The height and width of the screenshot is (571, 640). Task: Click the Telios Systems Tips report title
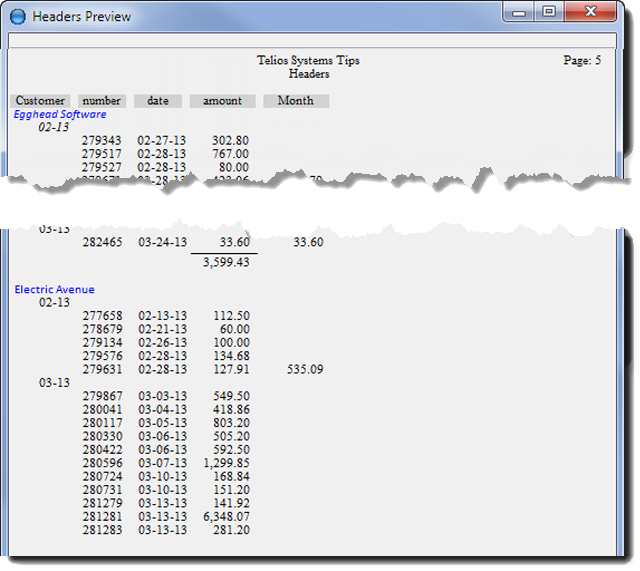[309, 61]
